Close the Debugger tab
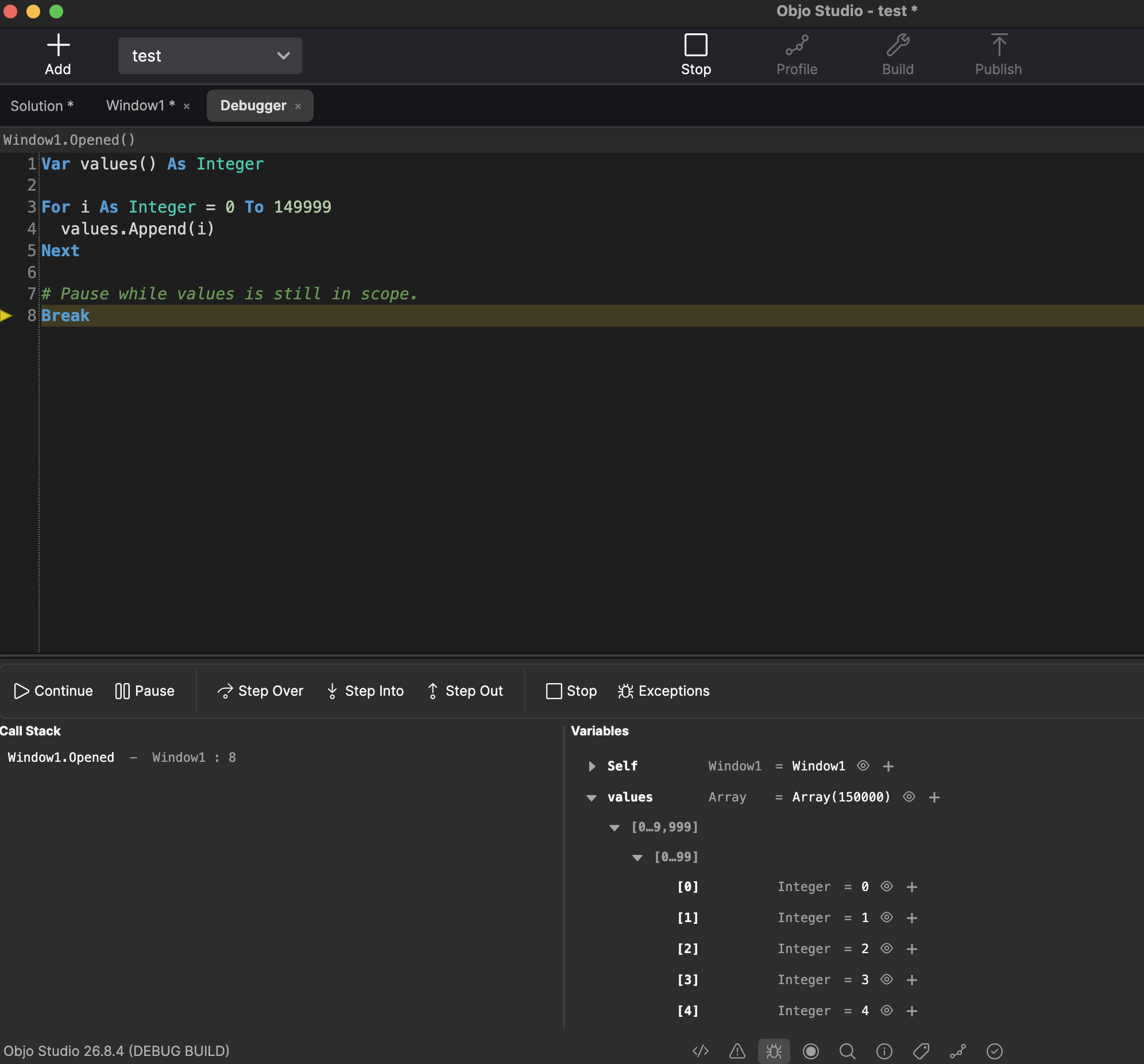 (x=298, y=106)
